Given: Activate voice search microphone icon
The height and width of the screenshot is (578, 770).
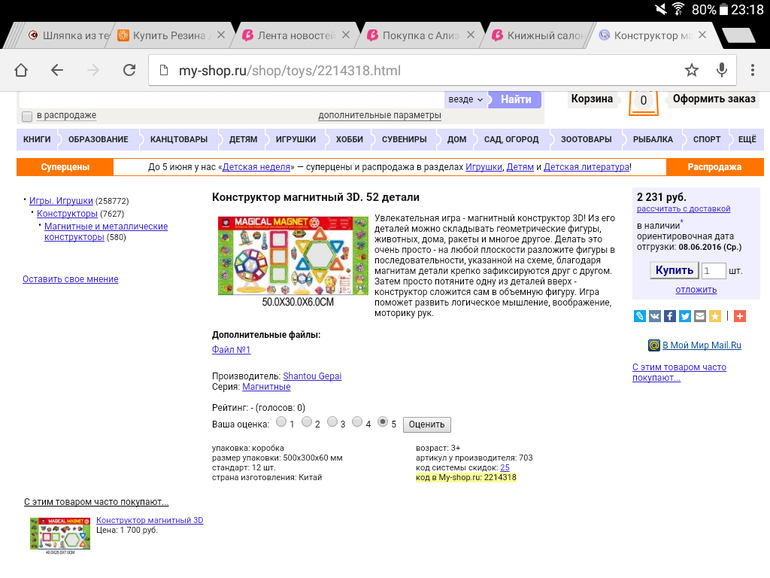Looking at the screenshot, I should (721, 70).
